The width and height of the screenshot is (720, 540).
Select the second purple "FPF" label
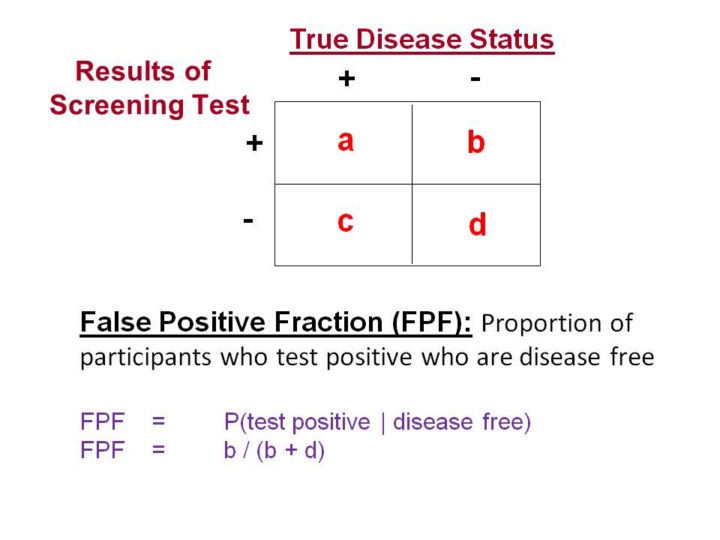click(102, 450)
